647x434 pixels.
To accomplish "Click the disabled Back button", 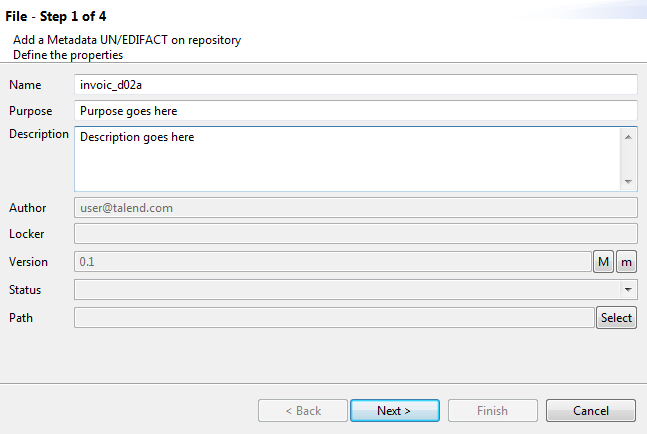I will (303, 411).
